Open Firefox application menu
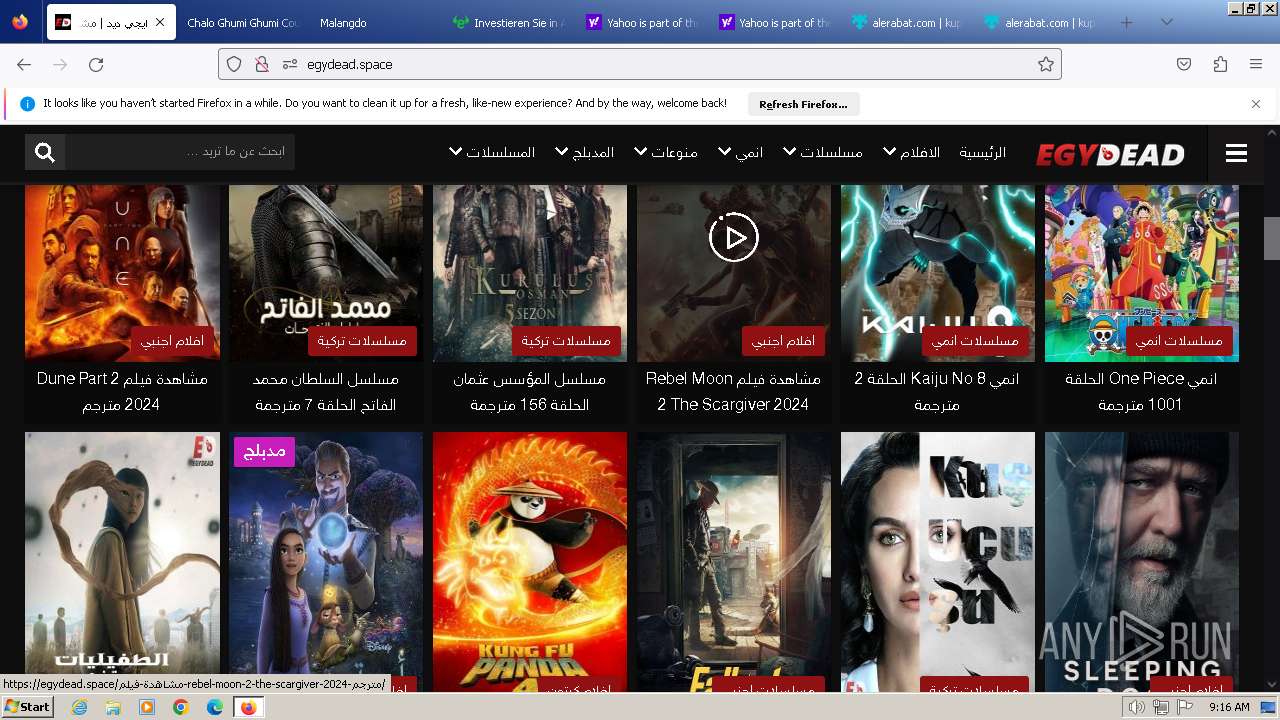 click(1256, 64)
